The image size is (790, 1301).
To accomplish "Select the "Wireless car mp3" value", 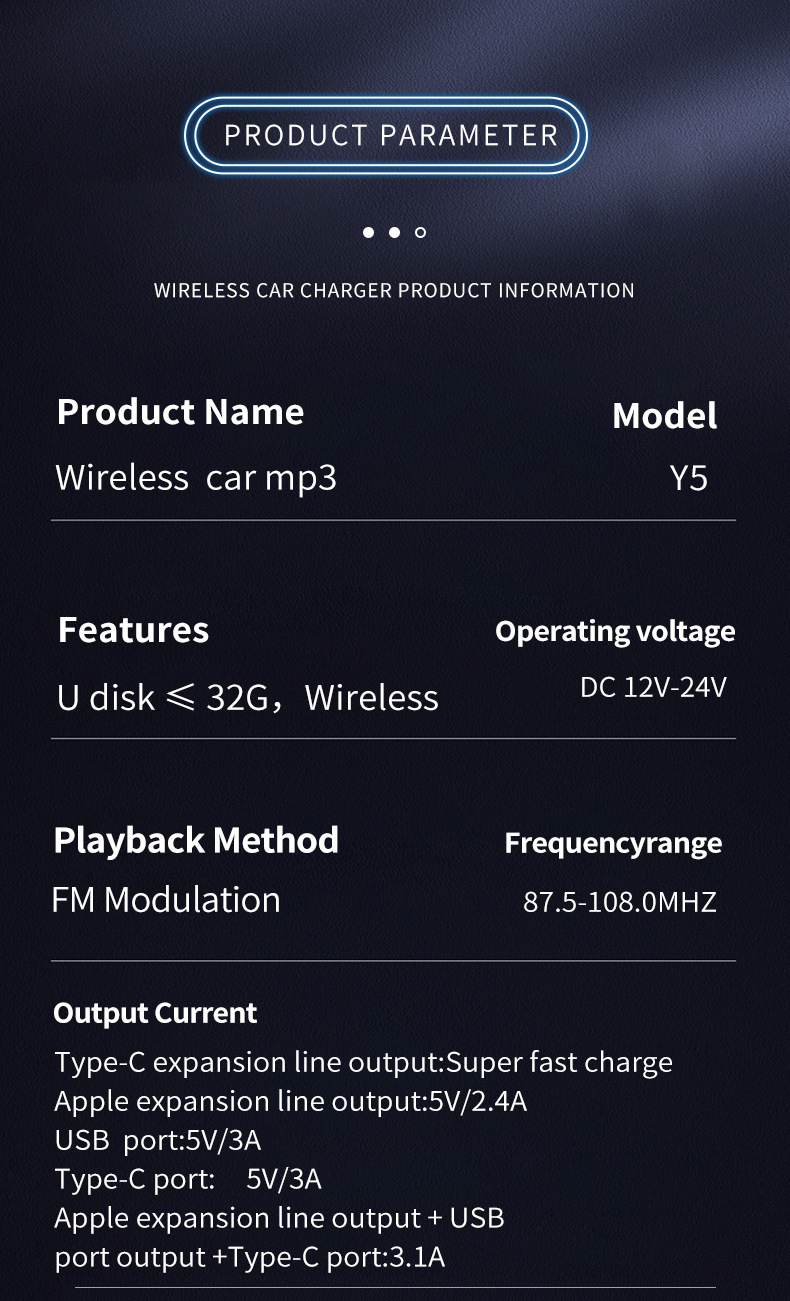I will pyautogui.click(x=196, y=478).
